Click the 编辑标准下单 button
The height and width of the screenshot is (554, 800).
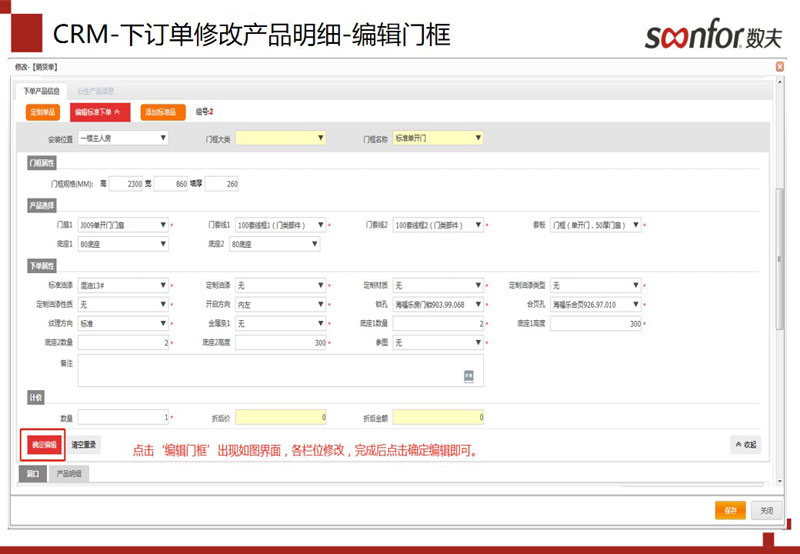(x=101, y=112)
